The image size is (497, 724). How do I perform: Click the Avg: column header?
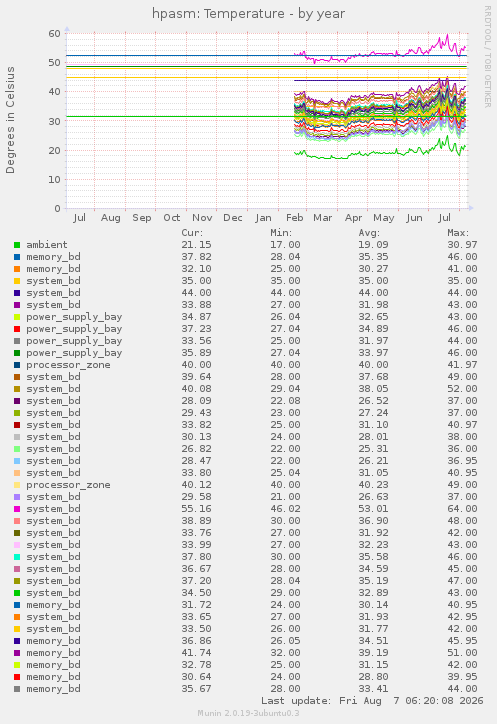(370, 233)
